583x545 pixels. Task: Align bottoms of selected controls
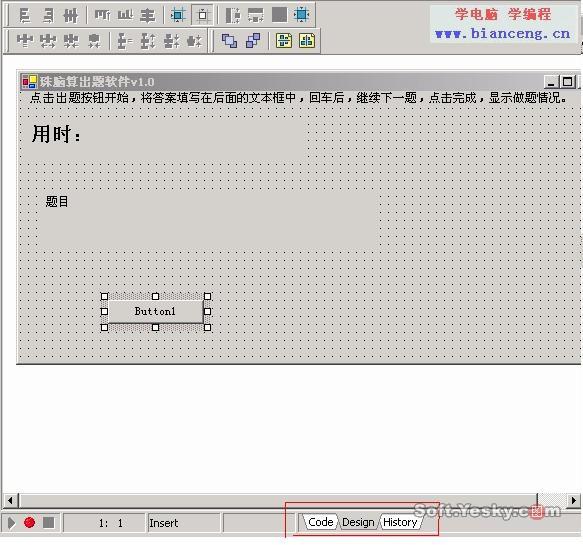click(x=125, y=16)
